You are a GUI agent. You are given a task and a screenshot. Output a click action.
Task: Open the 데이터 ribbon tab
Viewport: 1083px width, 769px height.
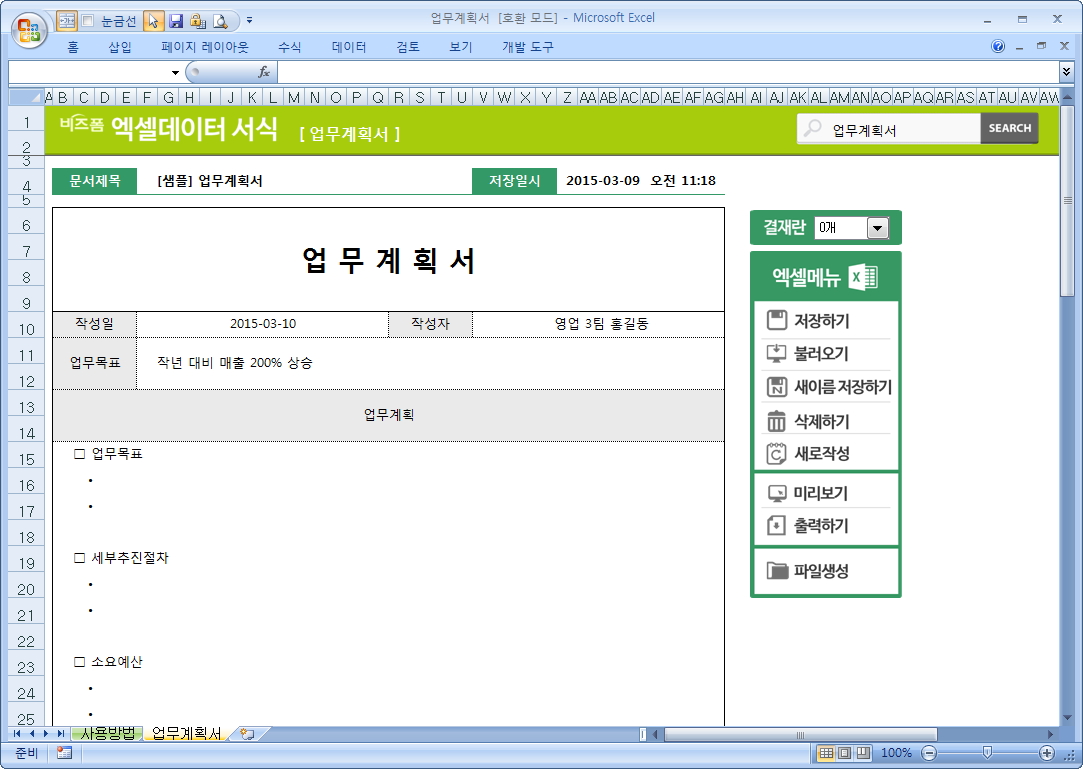click(x=349, y=47)
